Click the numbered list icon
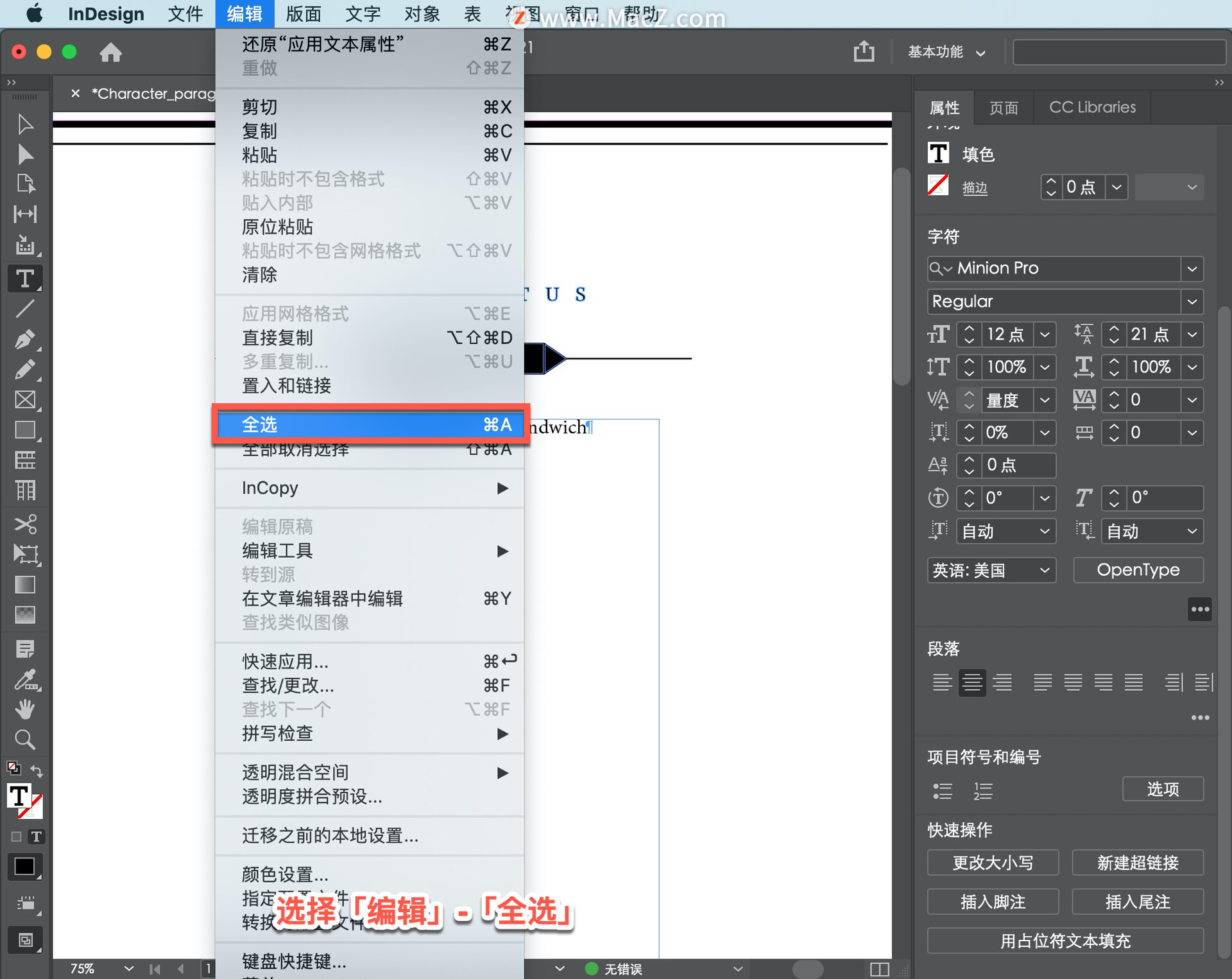 pos(982,791)
